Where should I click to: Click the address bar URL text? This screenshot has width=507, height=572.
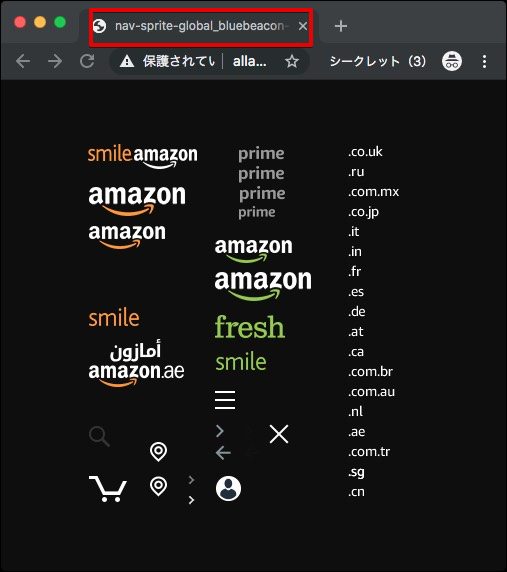(250, 61)
